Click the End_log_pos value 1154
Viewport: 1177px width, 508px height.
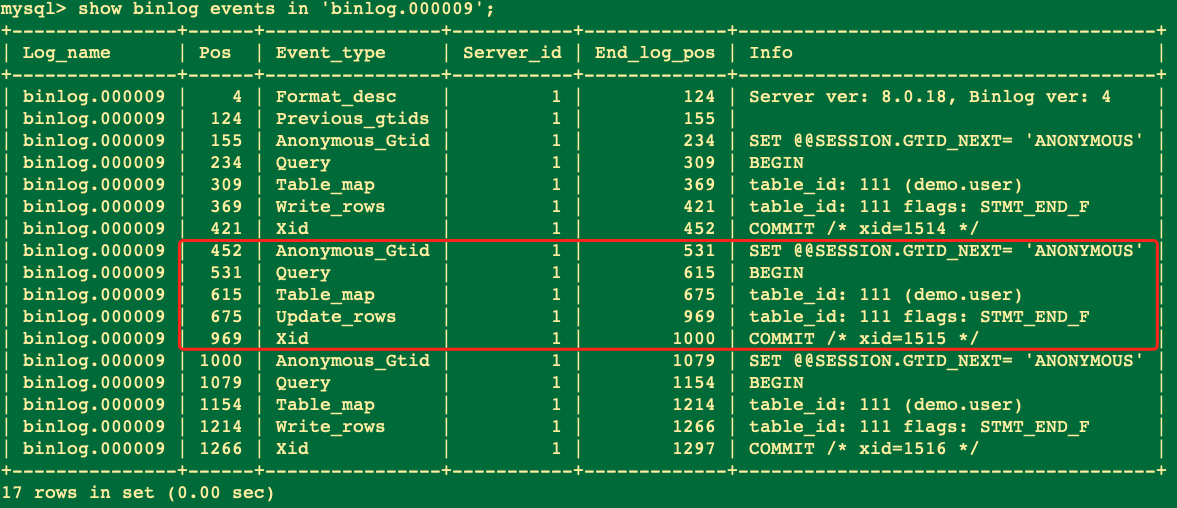tap(694, 383)
